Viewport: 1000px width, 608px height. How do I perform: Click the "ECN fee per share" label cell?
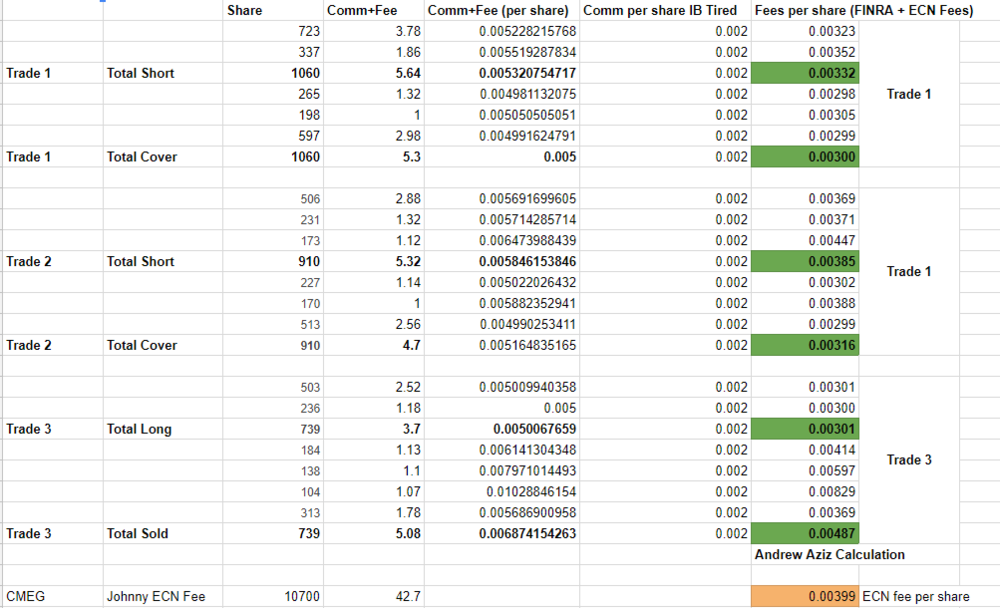915,597
